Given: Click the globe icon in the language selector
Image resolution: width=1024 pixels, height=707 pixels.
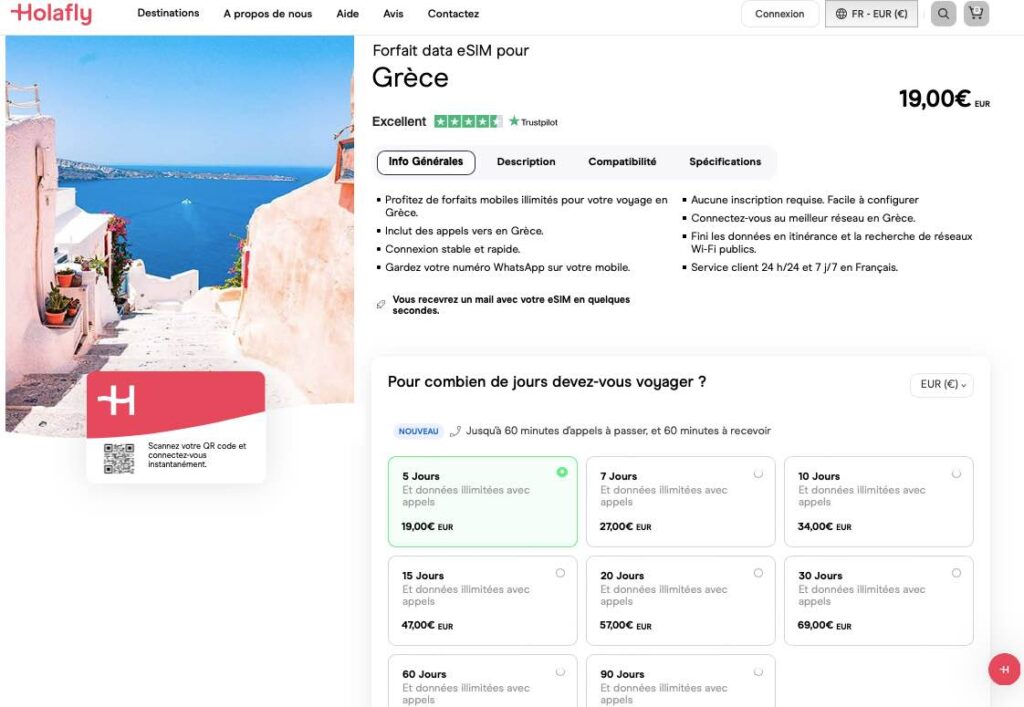Looking at the screenshot, I should click(x=838, y=14).
